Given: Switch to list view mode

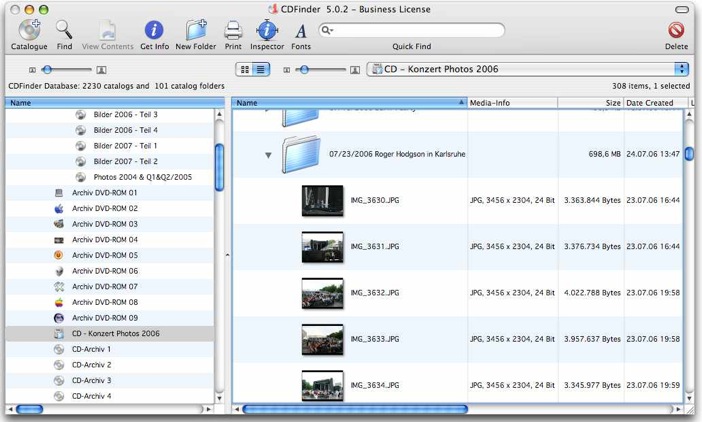Looking at the screenshot, I should pyautogui.click(x=261, y=69).
